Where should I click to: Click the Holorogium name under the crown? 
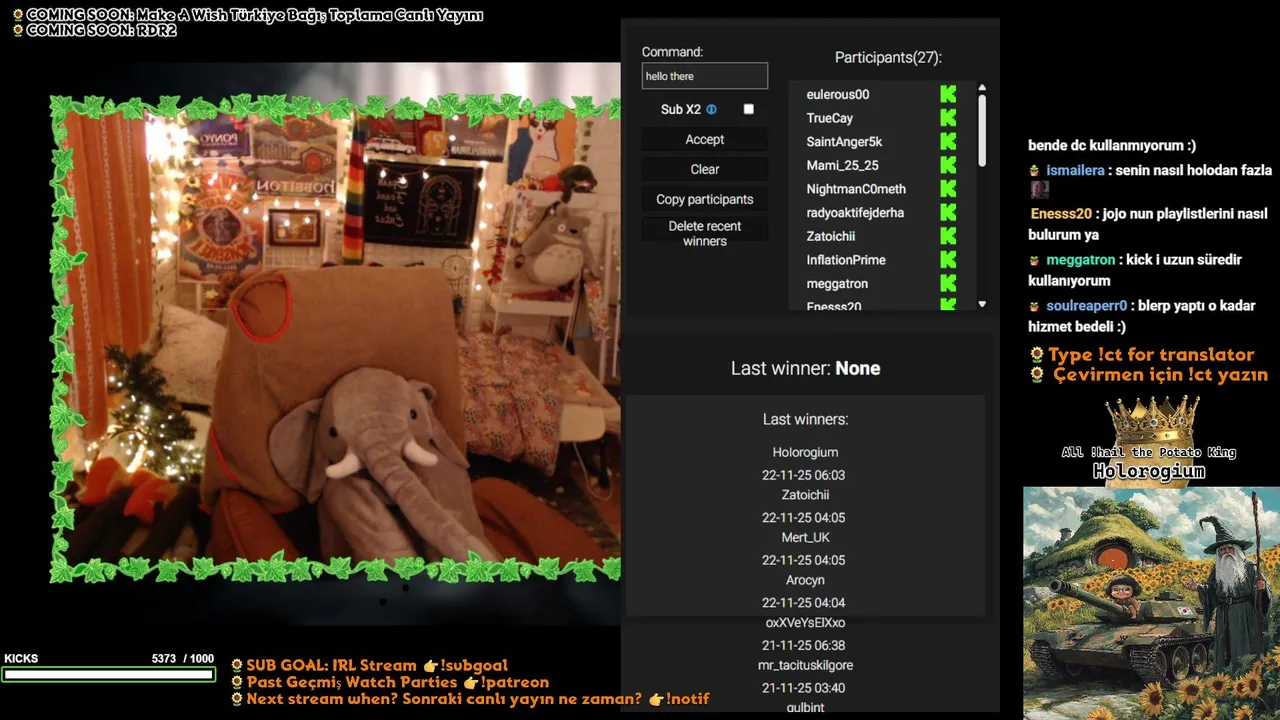1149,471
